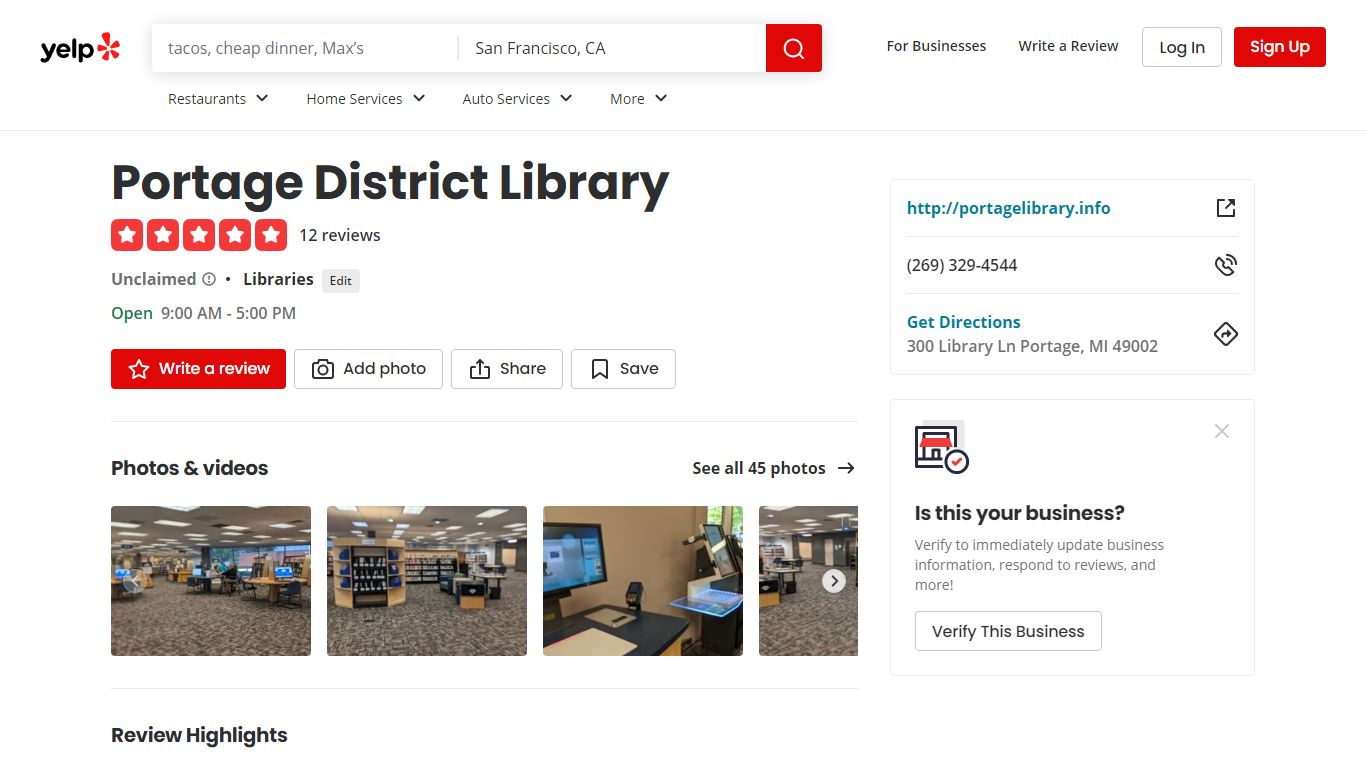Go back with the left carousel arrow

click(135, 581)
